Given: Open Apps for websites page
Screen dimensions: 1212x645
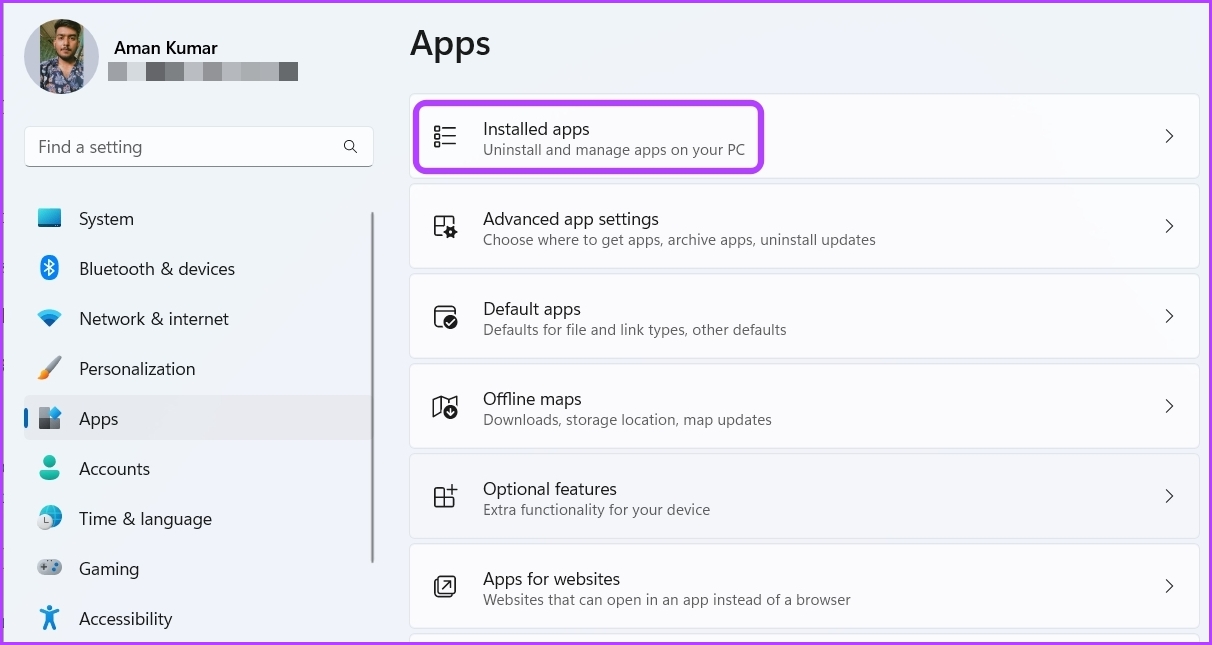Looking at the screenshot, I should pos(804,586).
